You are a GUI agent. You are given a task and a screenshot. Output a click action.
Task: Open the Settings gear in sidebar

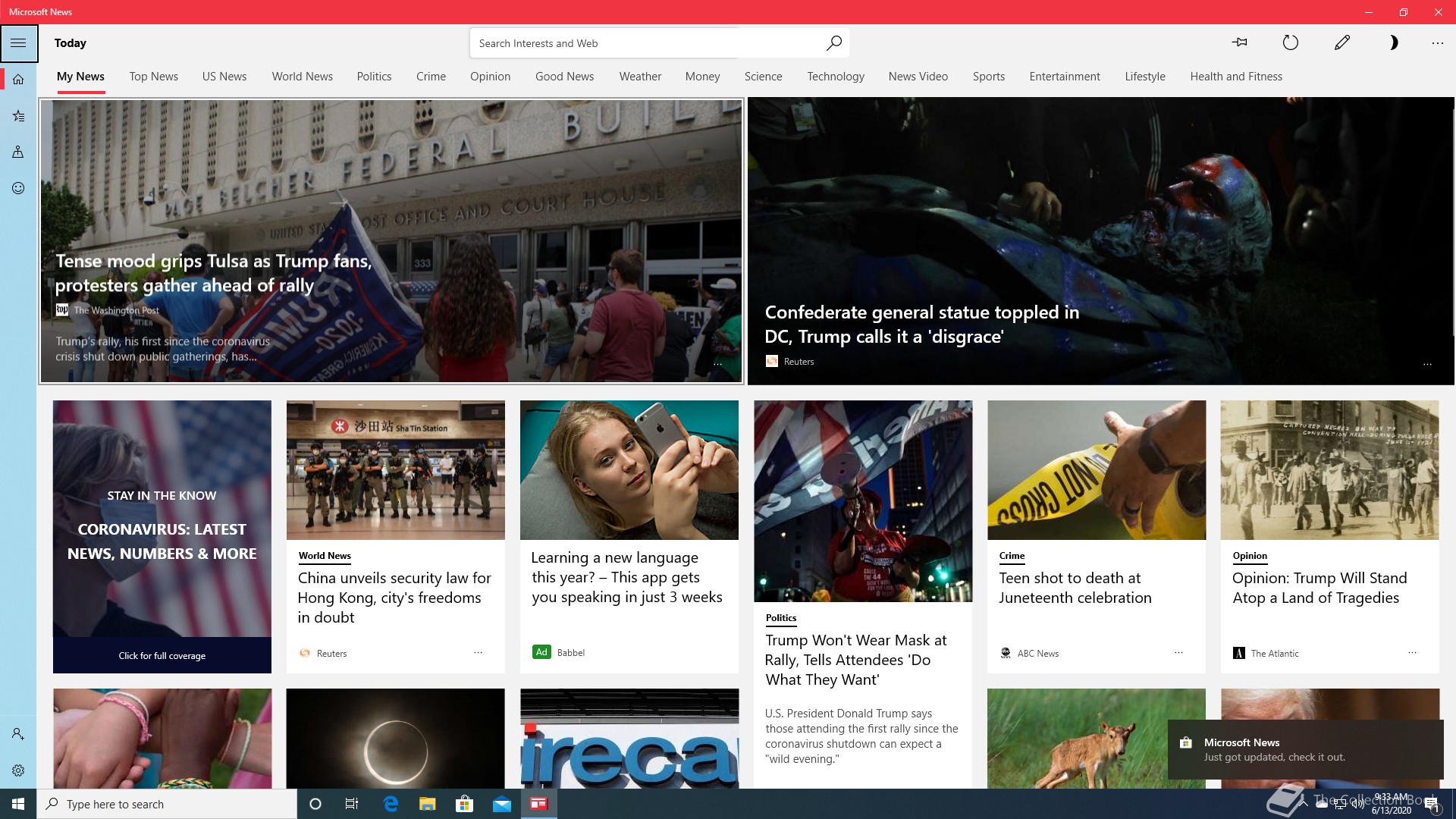(x=18, y=770)
